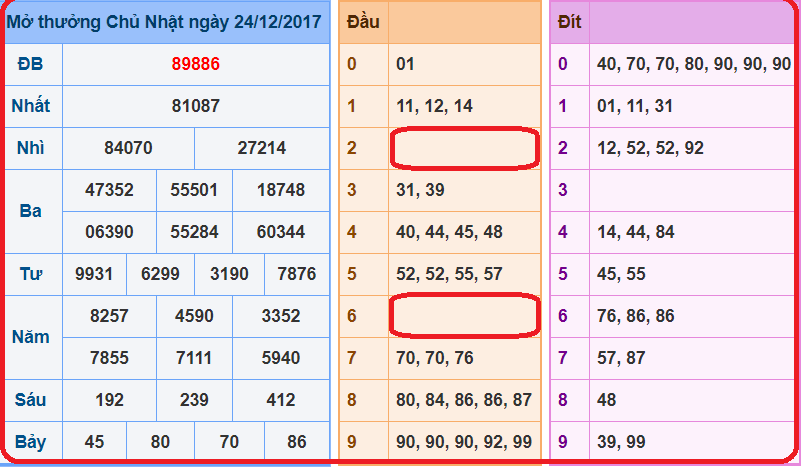Click the Đít 0 cell listing 40, 70, 70, 80
The width and height of the screenshot is (802, 467).
tap(693, 64)
